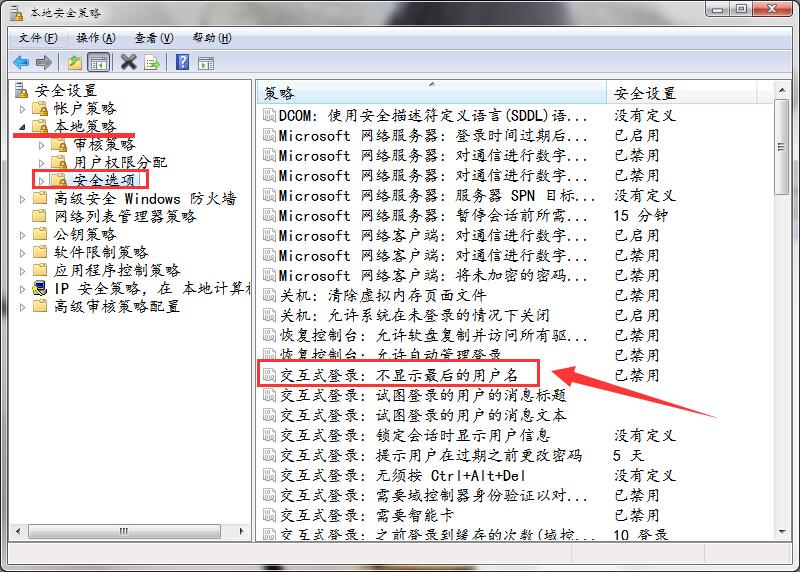800x572 pixels.
Task: Open the 文件(F) menu
Action: (x=36, y=38)
